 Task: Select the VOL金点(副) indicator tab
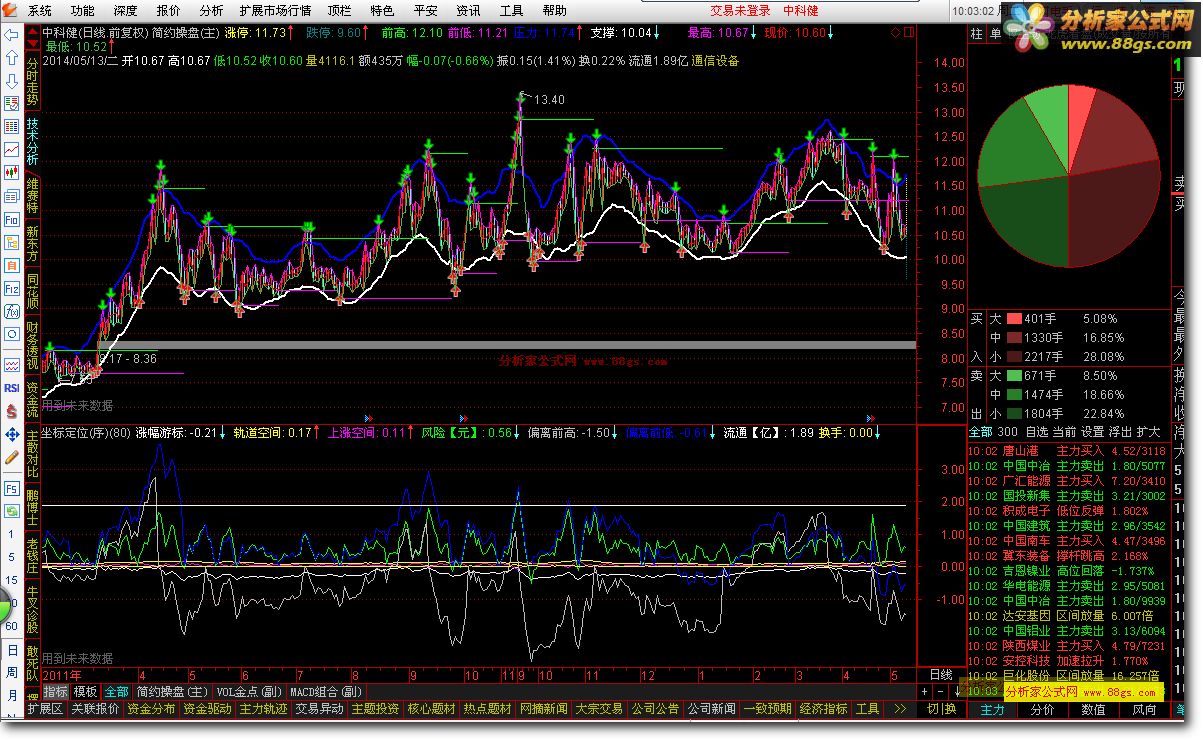pyautogui.click(x=250, y=692)
